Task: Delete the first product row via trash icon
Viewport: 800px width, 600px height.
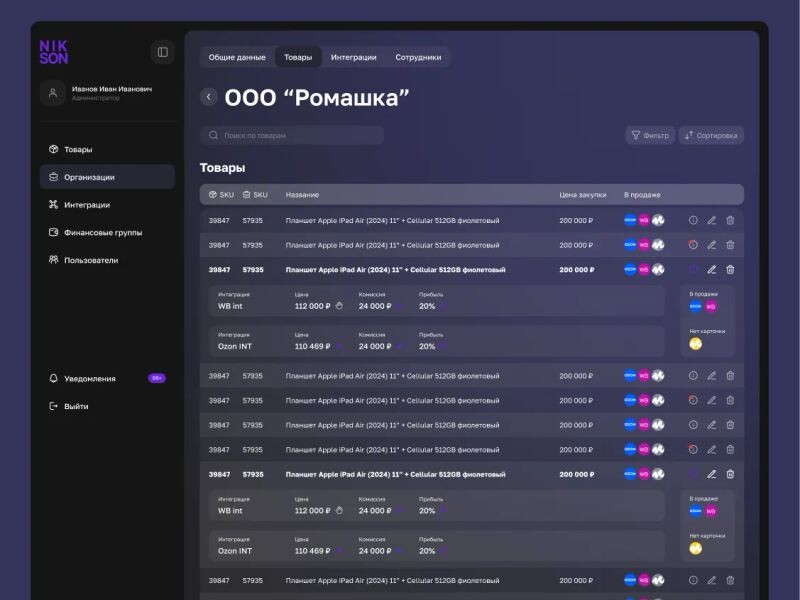Action: [730, 220]
